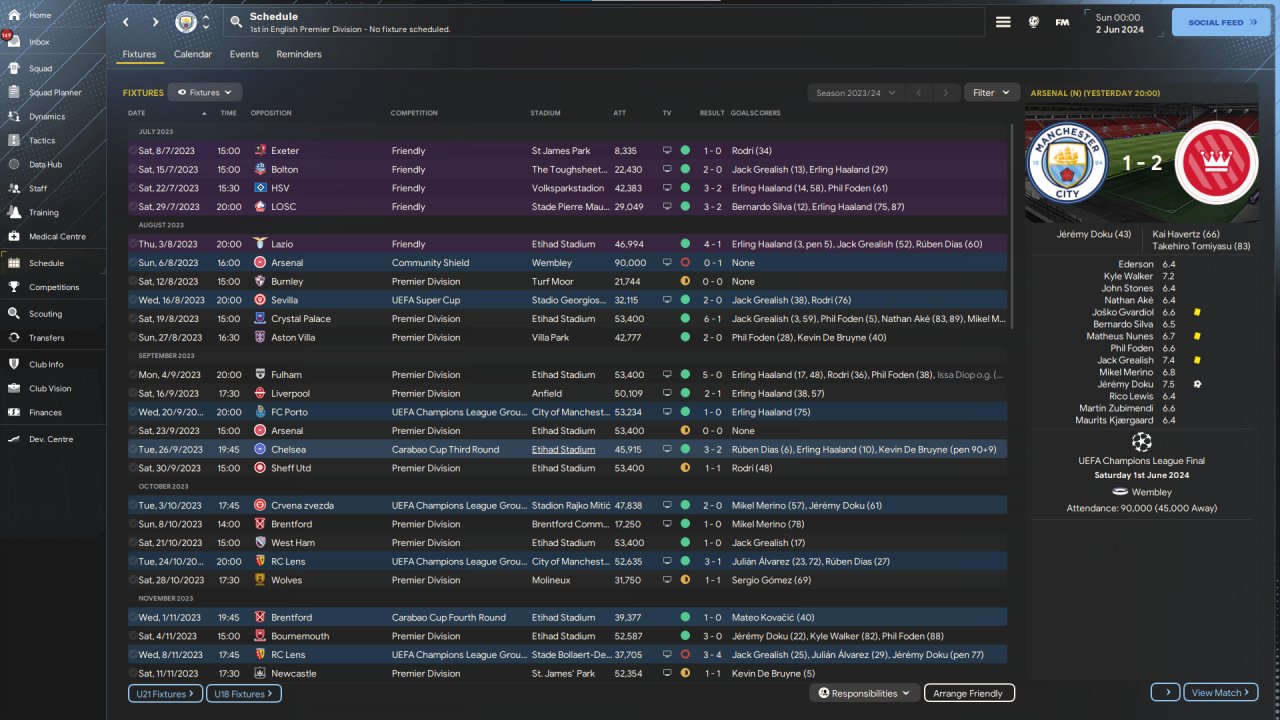Switch to the Reminders tab
Image resolution: width=1280 pixels, height=720 pixels.
pos(299,54)
